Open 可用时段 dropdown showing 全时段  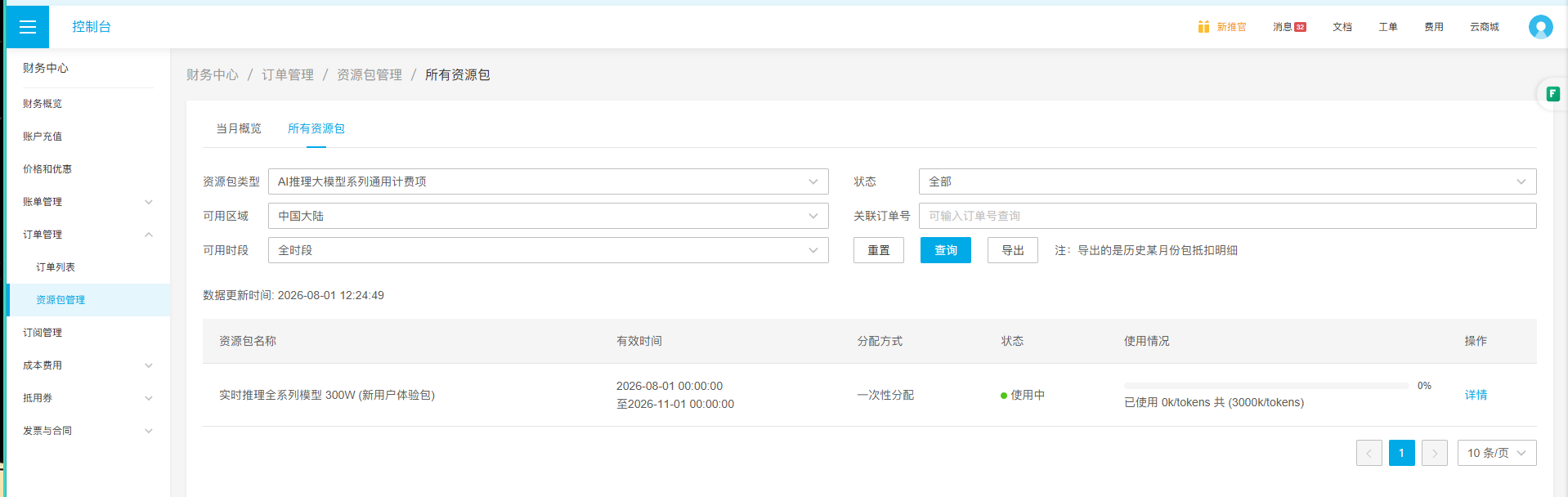point(549,250)
